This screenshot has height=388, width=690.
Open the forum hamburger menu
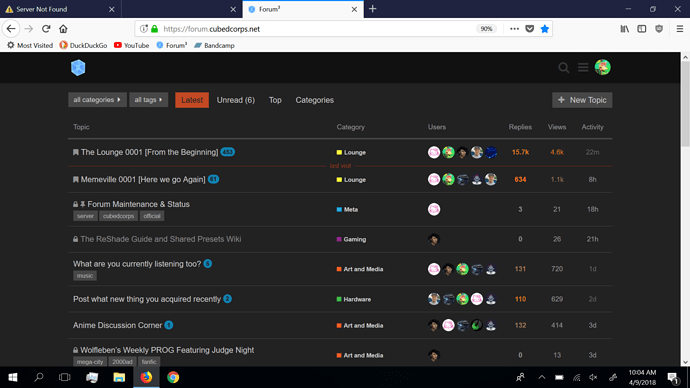583,67
